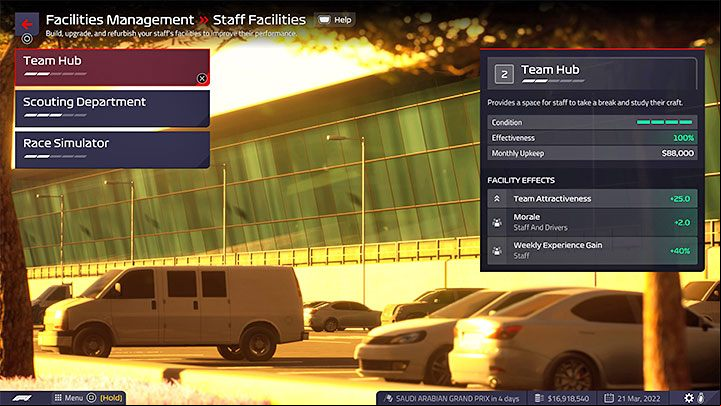Click the next race flag icon
721x406 pixels.
click(389, 398)
